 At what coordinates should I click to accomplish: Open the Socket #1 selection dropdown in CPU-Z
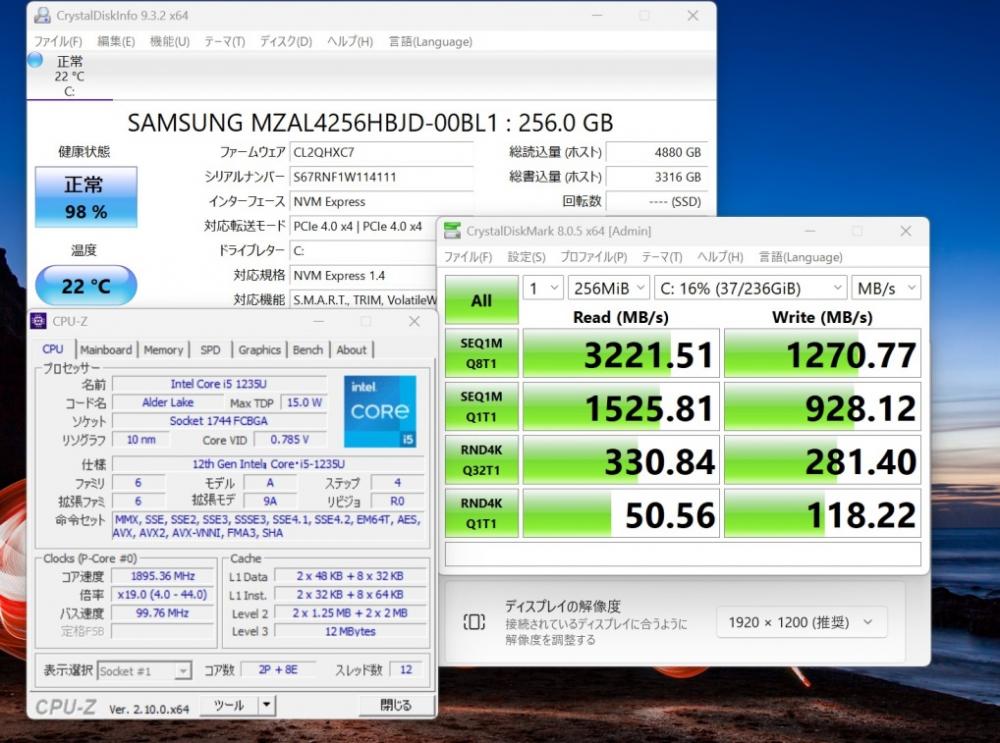click(x=144, y=671)
